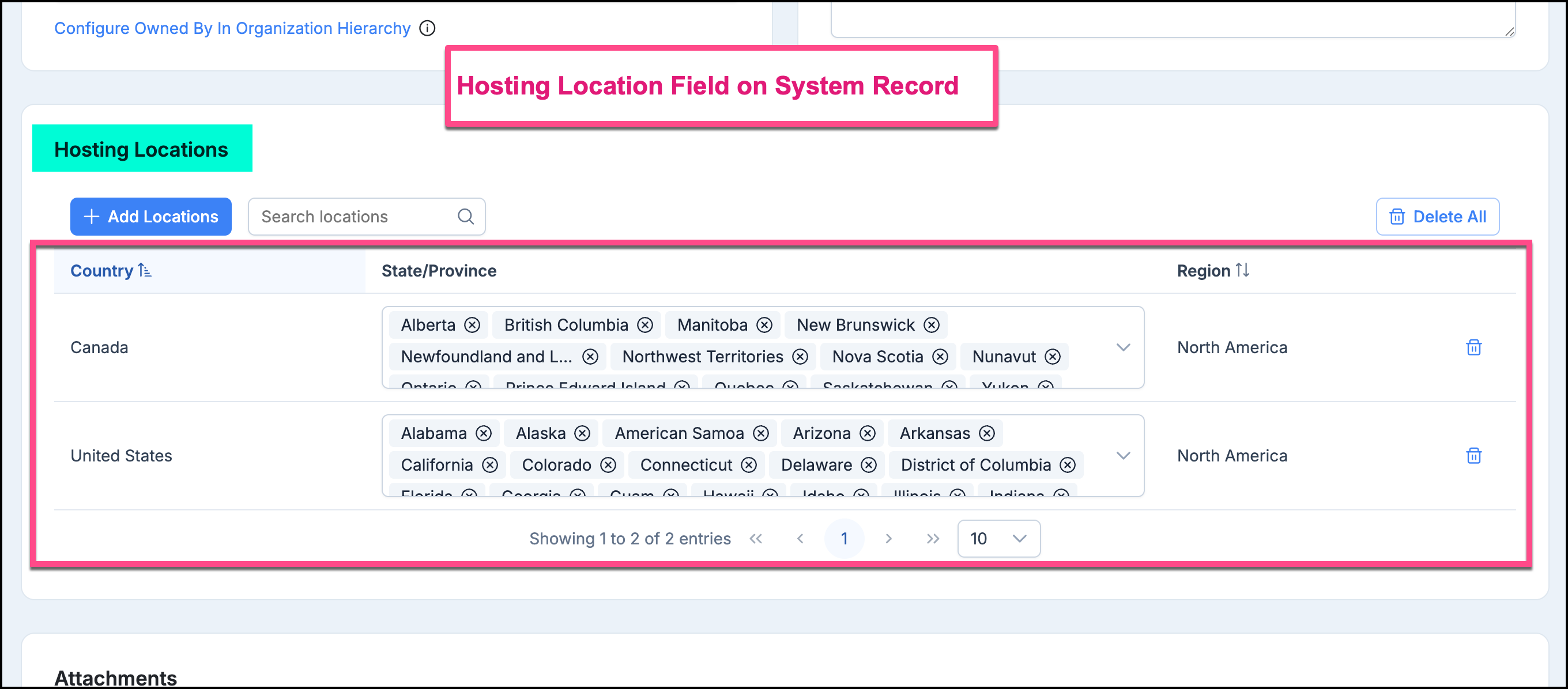Remove the New Brunswick tag

(x=930, y=325)
